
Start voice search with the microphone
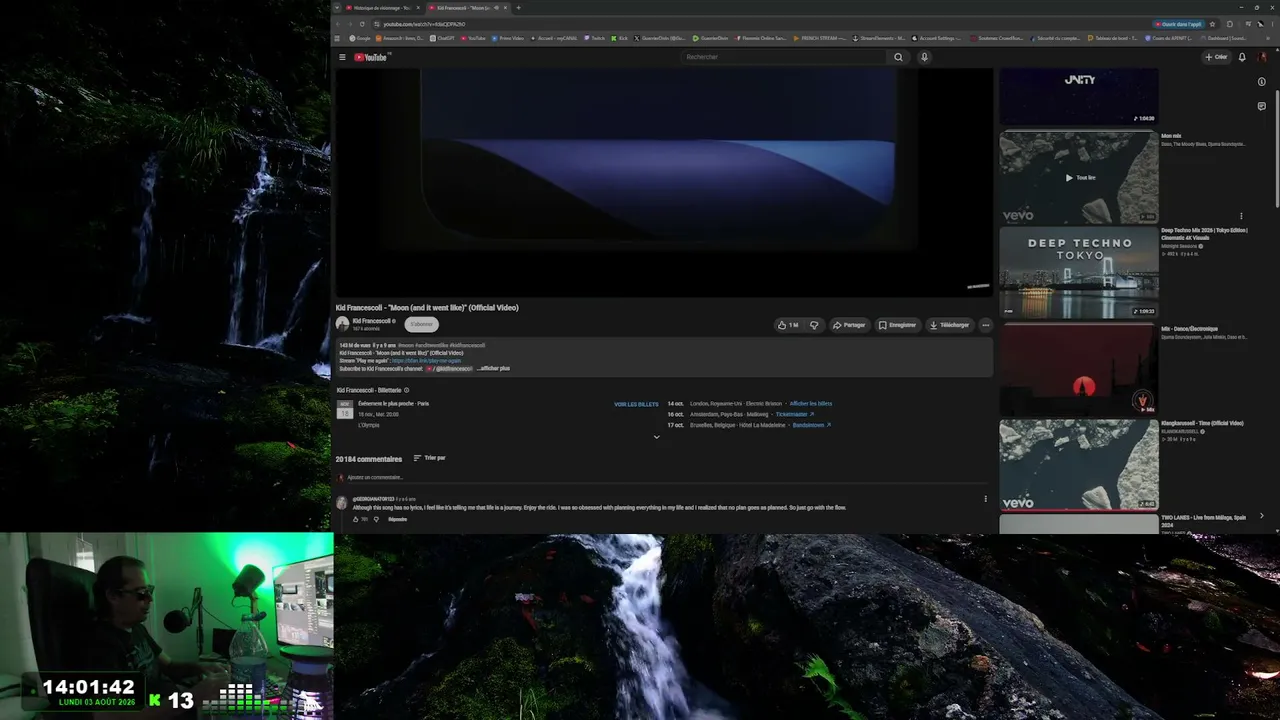(x=924, y=57)
